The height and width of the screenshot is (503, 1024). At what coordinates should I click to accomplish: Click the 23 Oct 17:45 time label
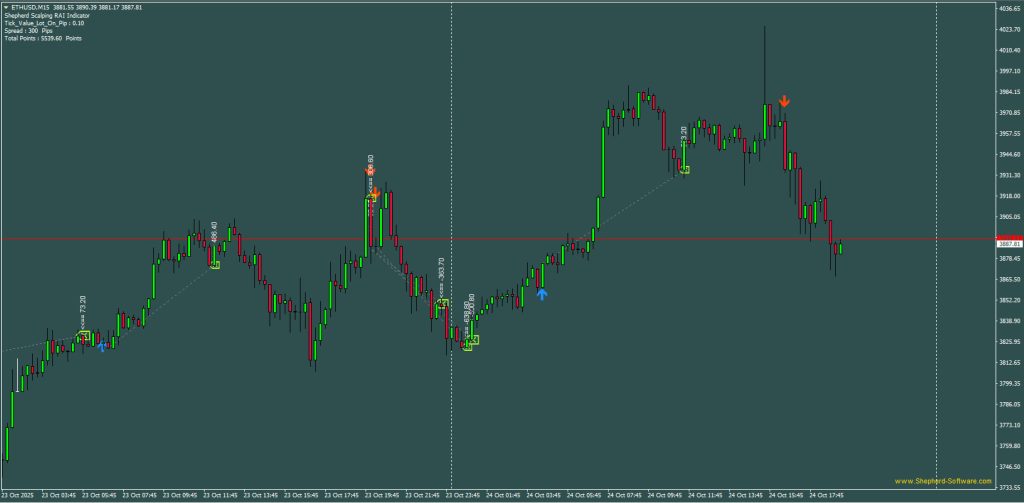pyautogui.click(x=344, y=495)
